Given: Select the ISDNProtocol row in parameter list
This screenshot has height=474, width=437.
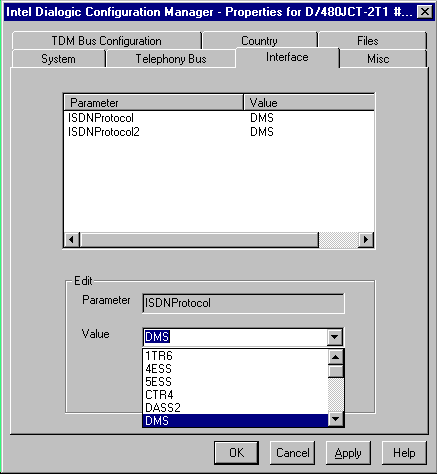Looking at the screenshot, I should [x=219, y=118].
